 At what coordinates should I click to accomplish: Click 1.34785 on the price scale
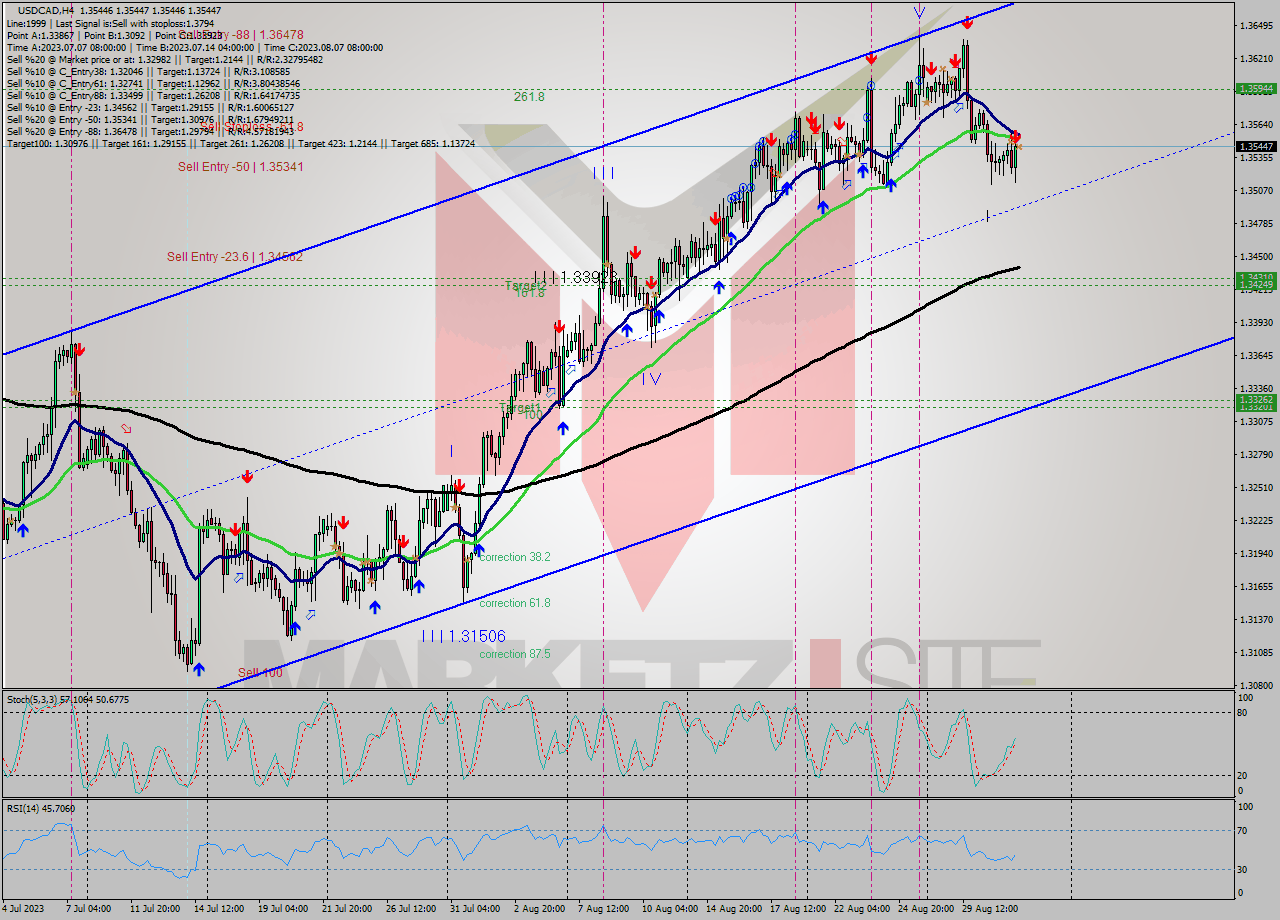[x=1258, y=224]
